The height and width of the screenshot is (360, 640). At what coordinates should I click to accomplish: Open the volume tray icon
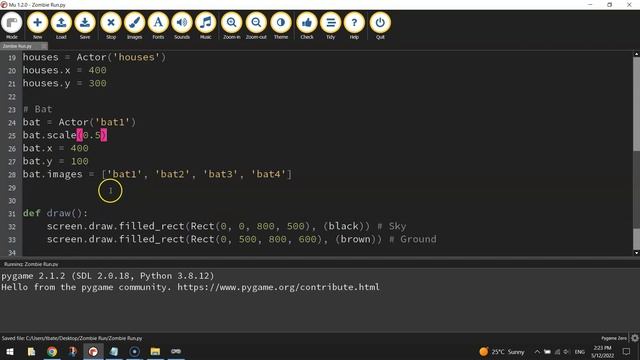tap(566, 351)
